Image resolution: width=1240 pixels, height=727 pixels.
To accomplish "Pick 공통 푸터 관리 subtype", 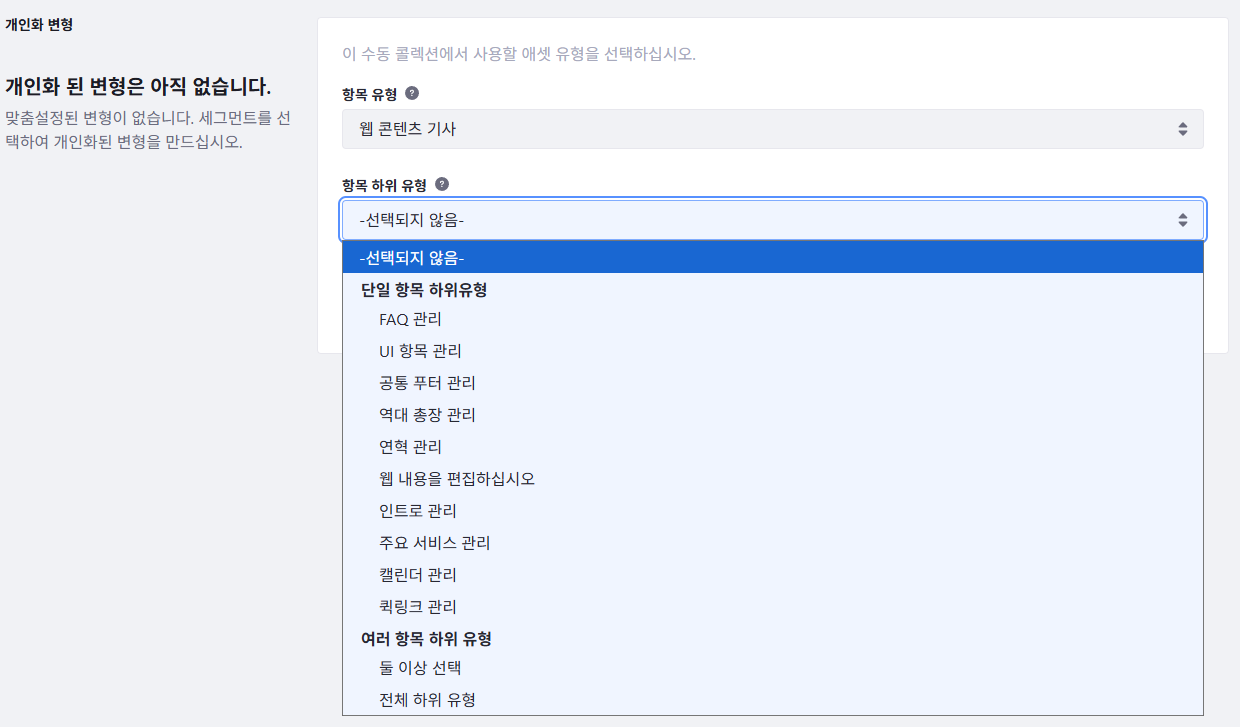I will [x=427, y=383].
